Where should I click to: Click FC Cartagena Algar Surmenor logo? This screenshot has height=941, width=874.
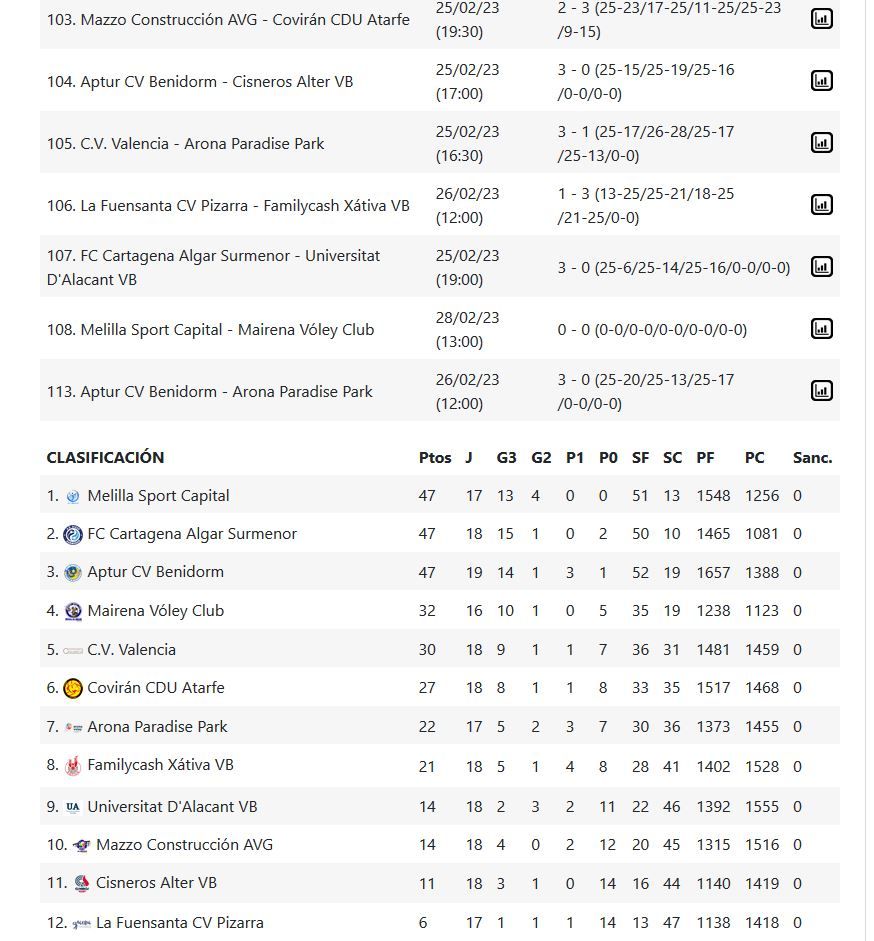pos(73,534)
